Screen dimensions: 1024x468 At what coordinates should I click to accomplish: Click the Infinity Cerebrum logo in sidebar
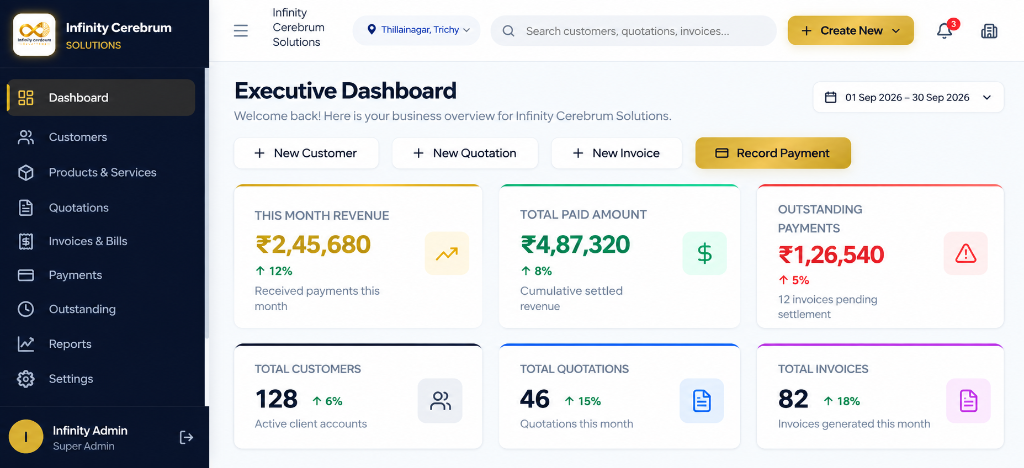(34, 35)
